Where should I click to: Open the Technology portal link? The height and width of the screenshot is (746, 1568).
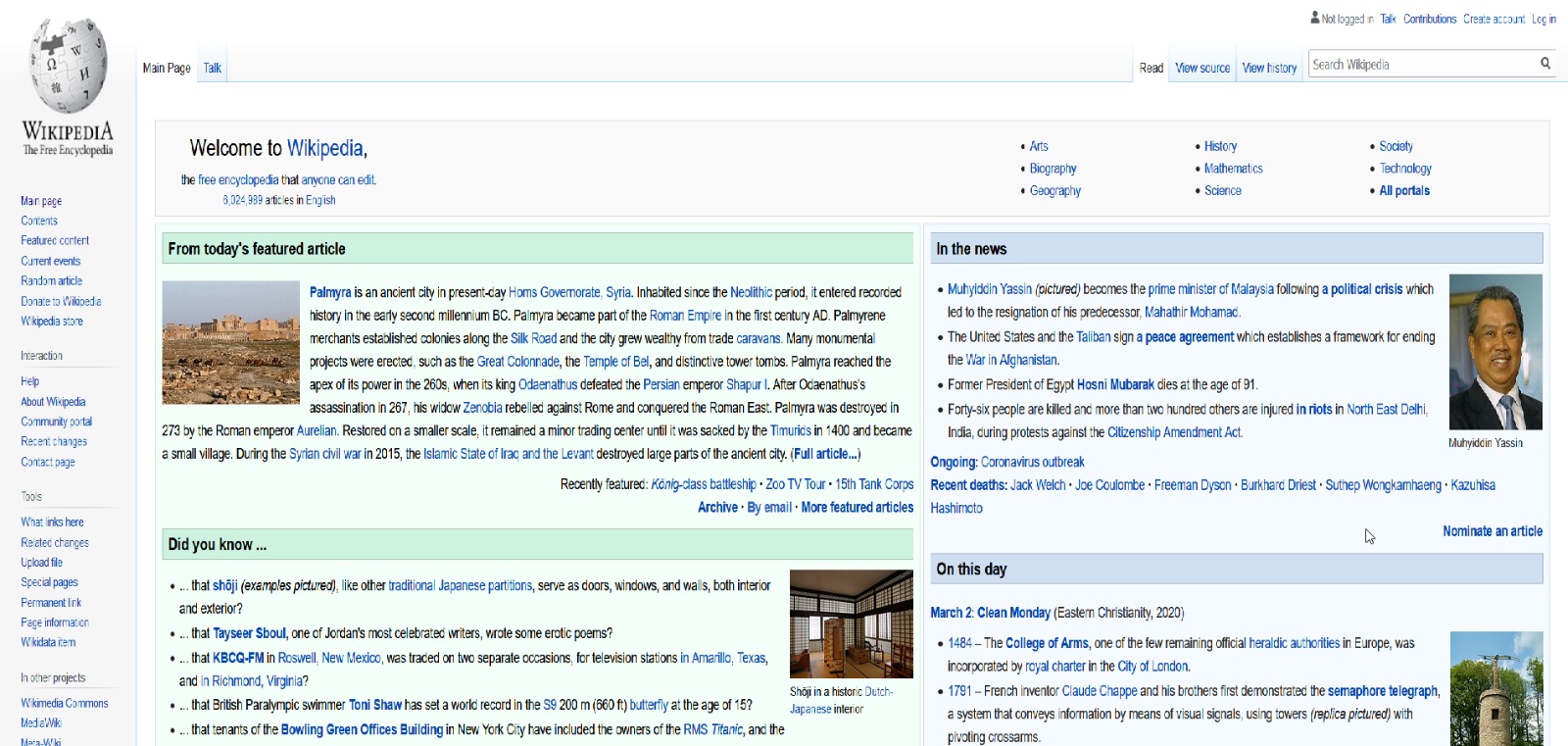coord(1405,169)
